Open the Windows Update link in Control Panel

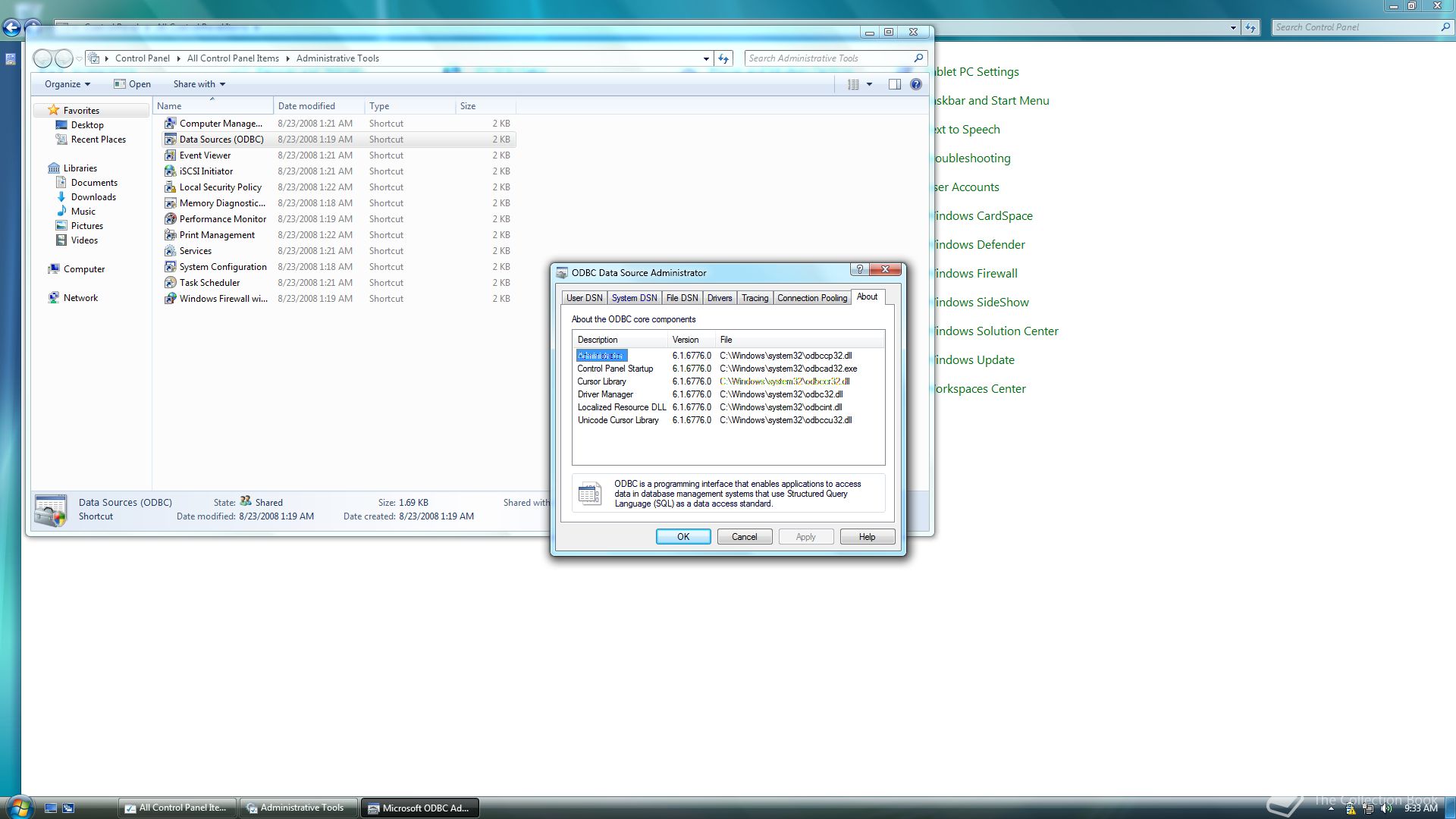pyautogui.click(x=974, y=360)
